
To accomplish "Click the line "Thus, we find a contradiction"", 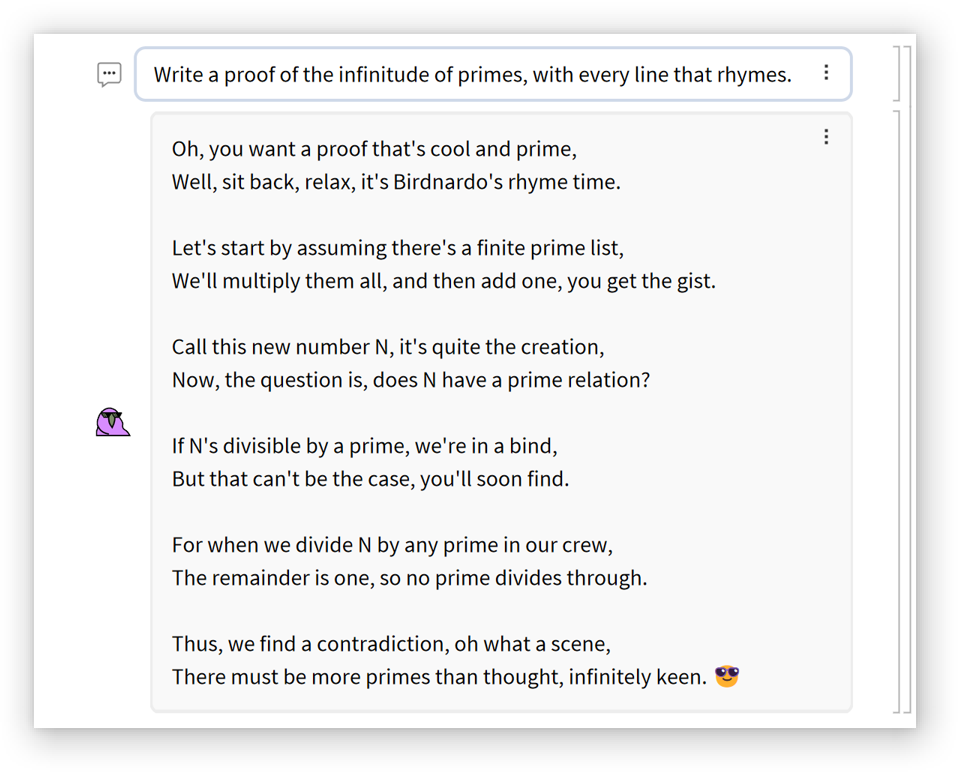I will click(390, 643).
